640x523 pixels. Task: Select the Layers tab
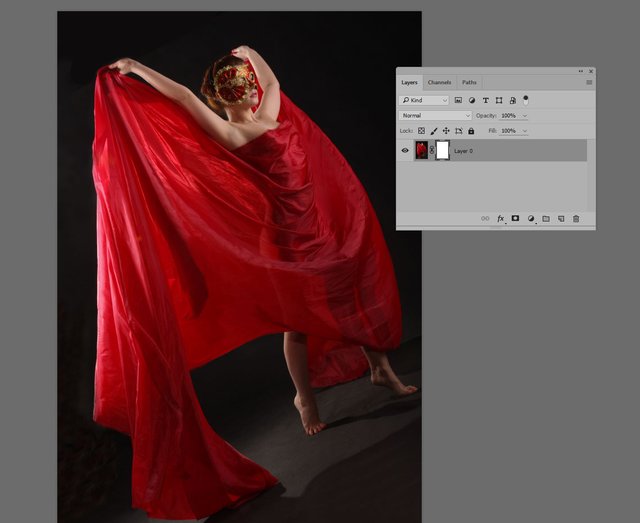click(409, 82)
